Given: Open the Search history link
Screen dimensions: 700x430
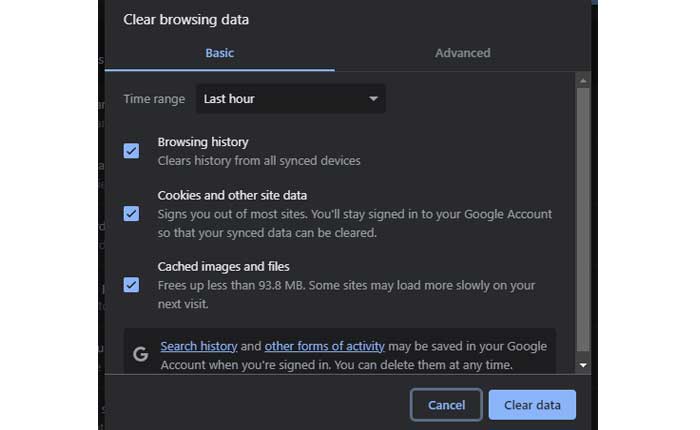Looking at the screenshot, I should coord(198,346).
